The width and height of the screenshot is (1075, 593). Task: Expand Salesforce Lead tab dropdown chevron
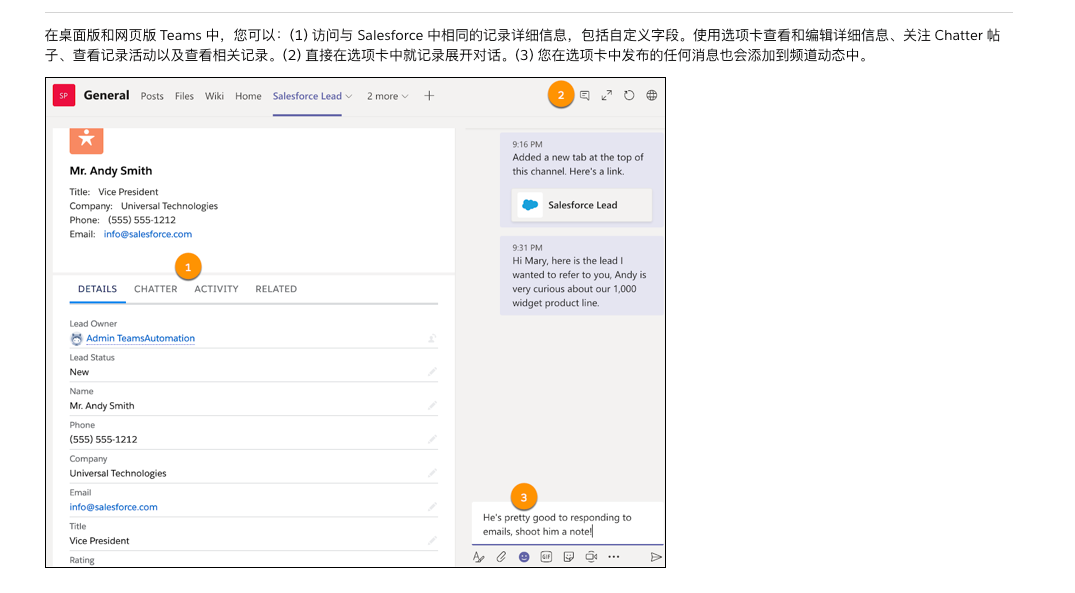pyautogui.click(x=349, y=97)
